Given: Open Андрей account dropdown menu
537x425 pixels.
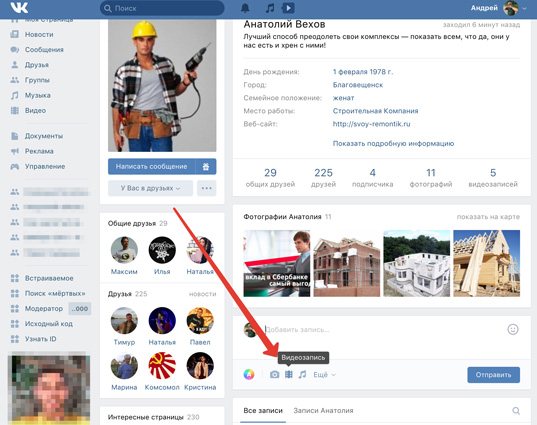Looking at the screenshot, I should click(499, 8).
